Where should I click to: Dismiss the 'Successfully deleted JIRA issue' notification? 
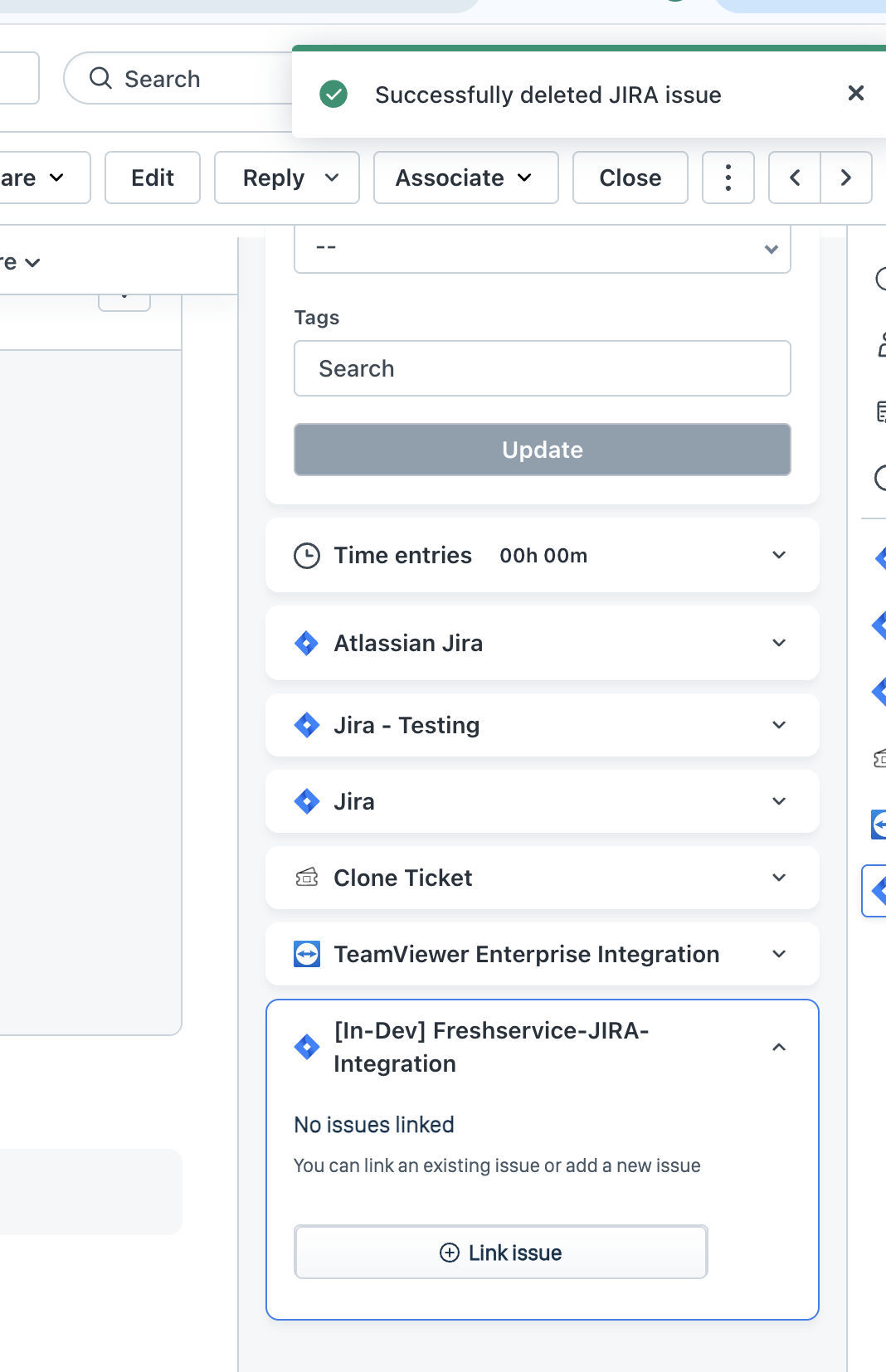tap(856, 93)
